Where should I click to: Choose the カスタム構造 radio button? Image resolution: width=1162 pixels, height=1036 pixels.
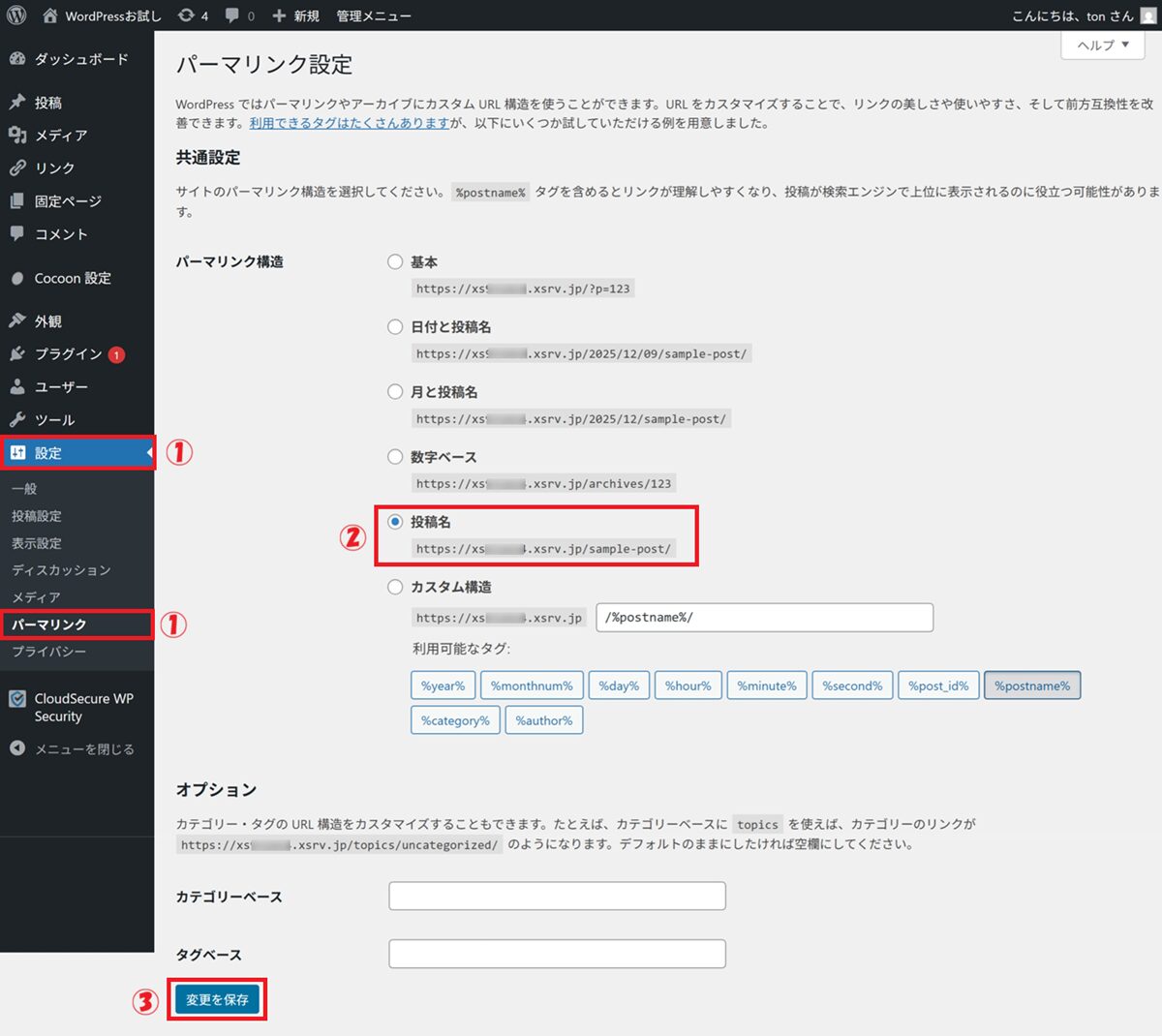[x=395, y=587]
